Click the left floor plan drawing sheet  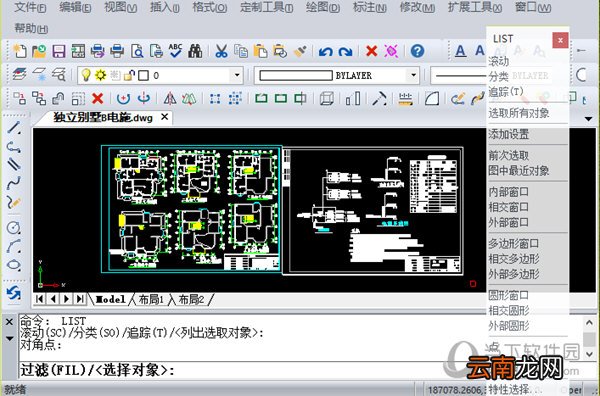(x=191, y=209)
